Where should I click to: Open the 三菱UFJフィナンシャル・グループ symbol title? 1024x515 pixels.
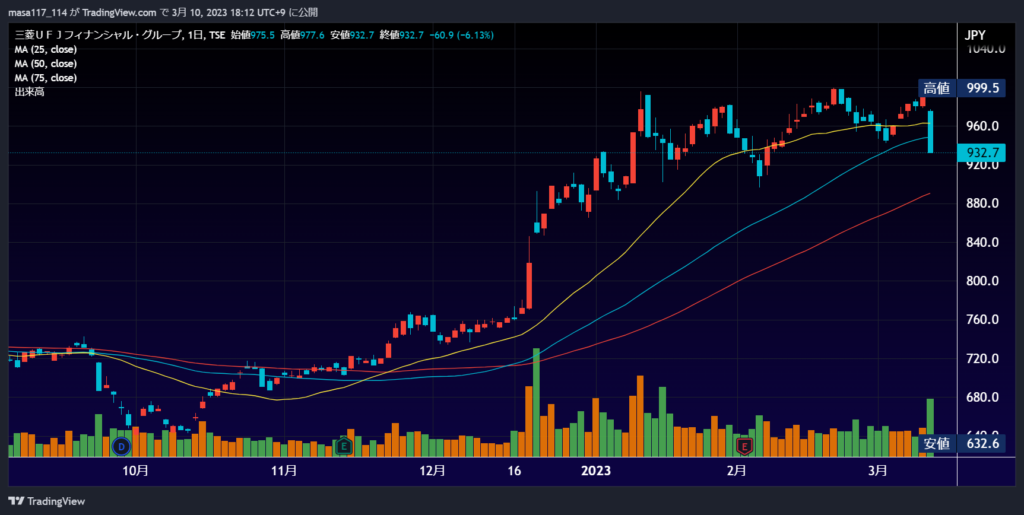(98, 35)
